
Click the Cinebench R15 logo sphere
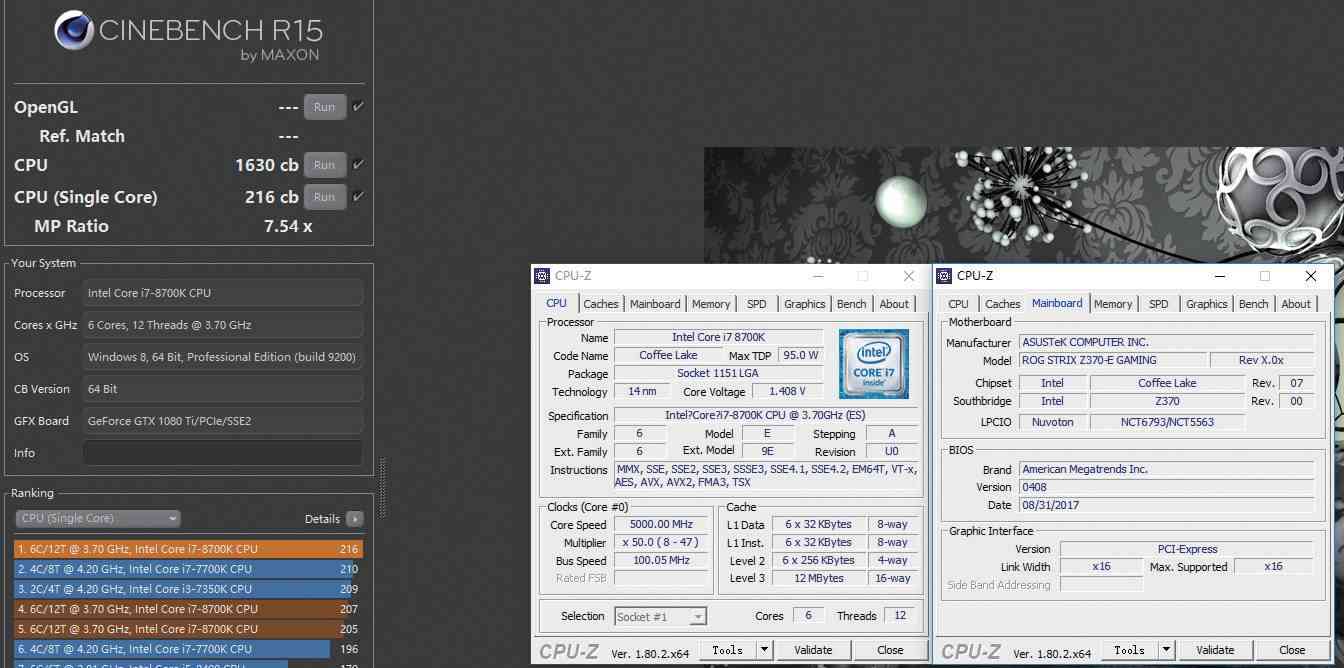click(x=74, y=31)
